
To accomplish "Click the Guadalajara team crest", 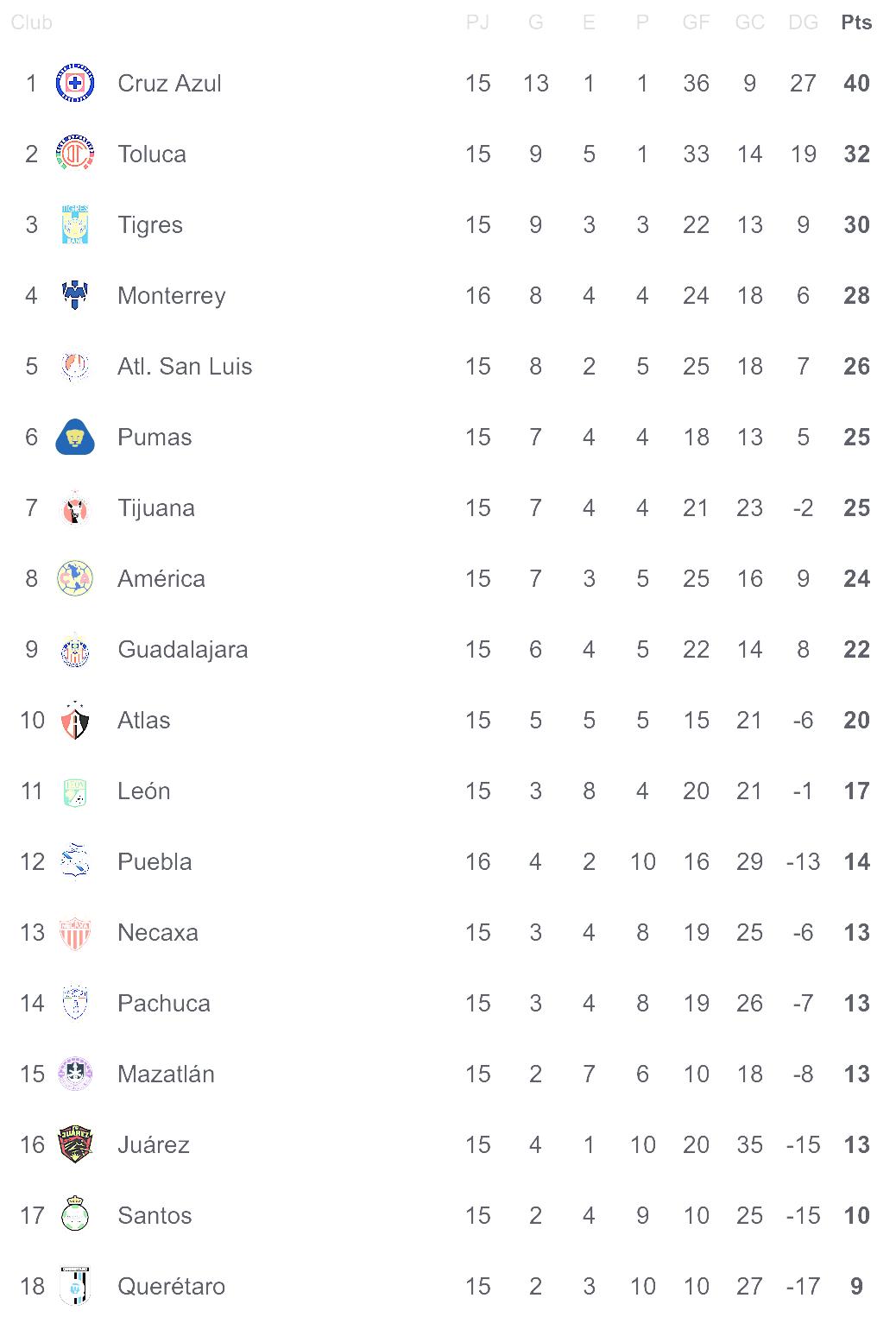I will pyautogui.click(x=75, y=650).
